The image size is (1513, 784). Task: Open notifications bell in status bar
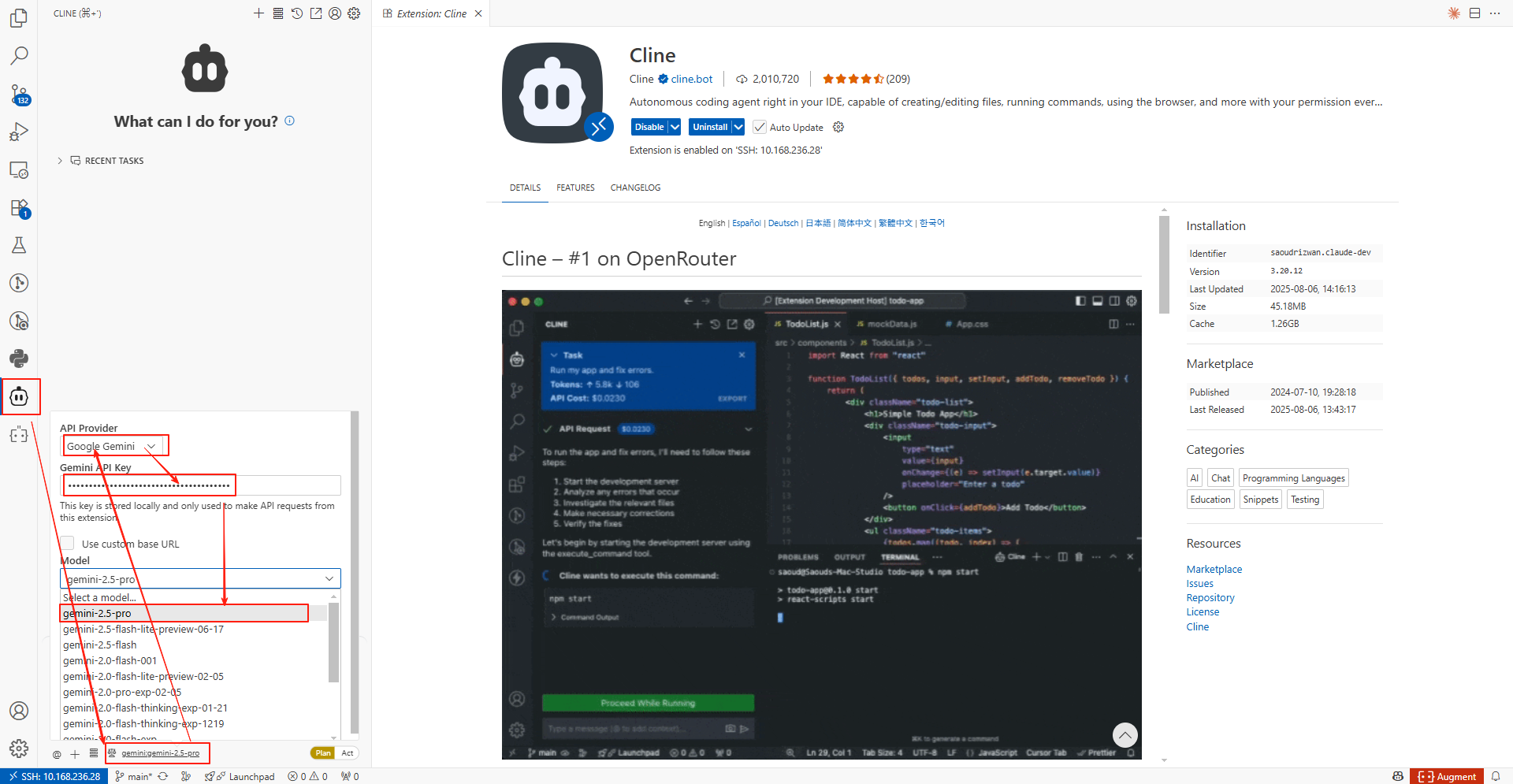1496,776
